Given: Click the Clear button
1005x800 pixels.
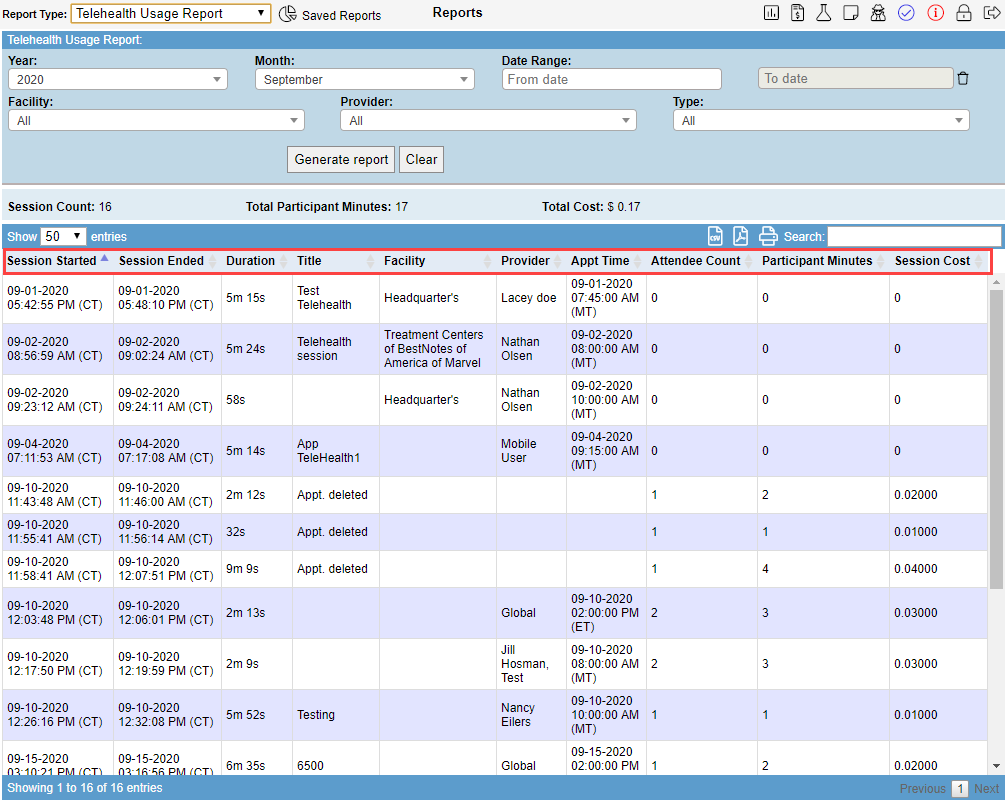Looking at the screenshot, I should coord(421,160).
